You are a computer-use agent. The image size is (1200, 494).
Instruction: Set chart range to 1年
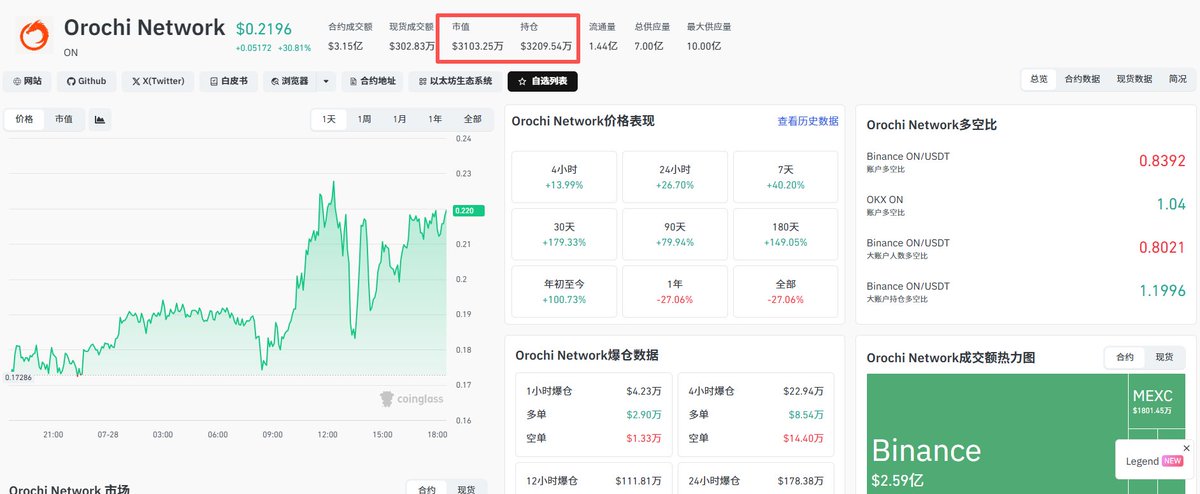pyautogui.click(x=435, y=119)
